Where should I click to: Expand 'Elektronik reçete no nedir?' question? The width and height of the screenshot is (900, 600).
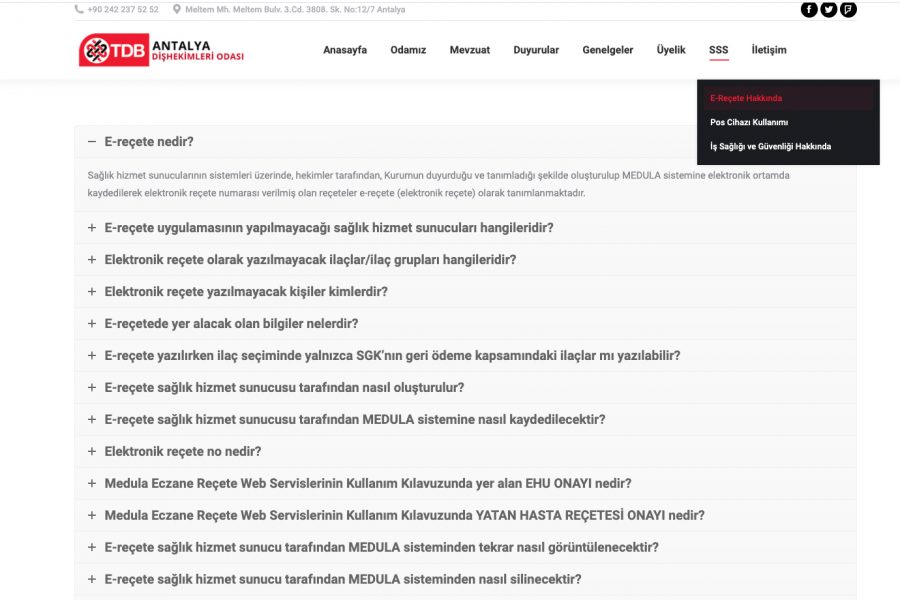[x=182, y=452]
